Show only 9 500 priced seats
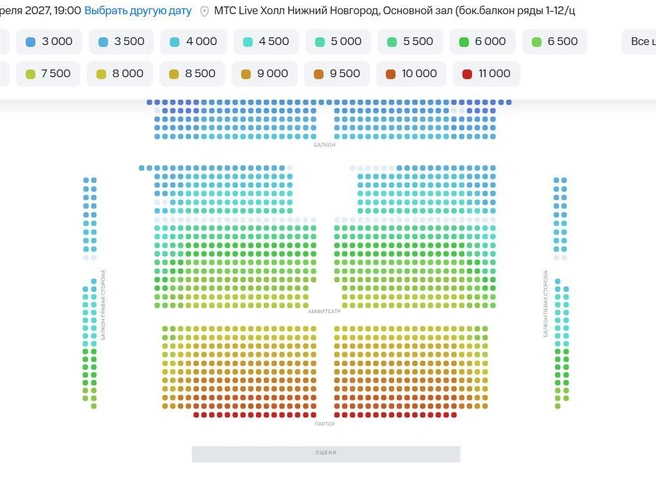 point(337,74)
